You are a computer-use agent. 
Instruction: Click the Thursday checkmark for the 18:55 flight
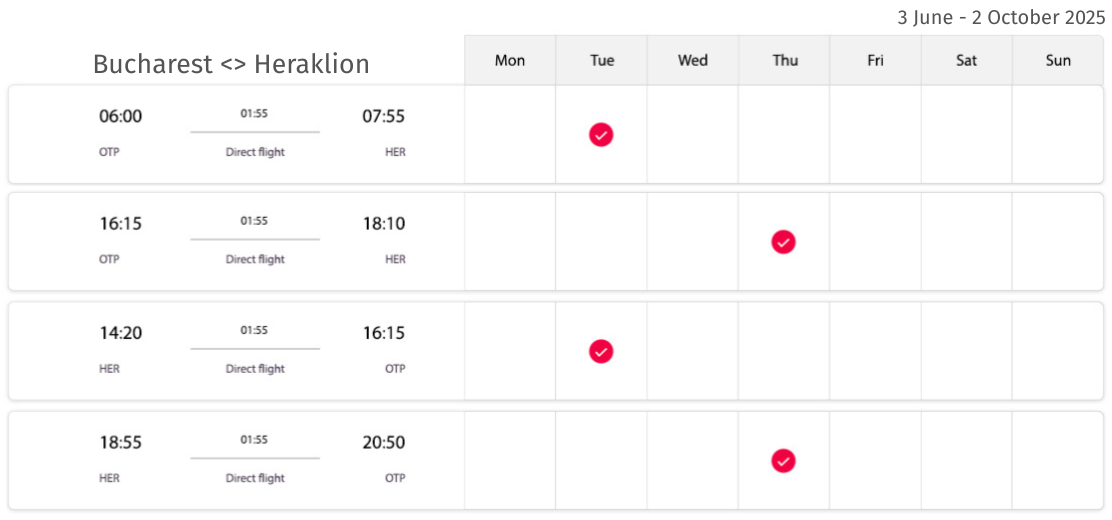click(783, 460)
